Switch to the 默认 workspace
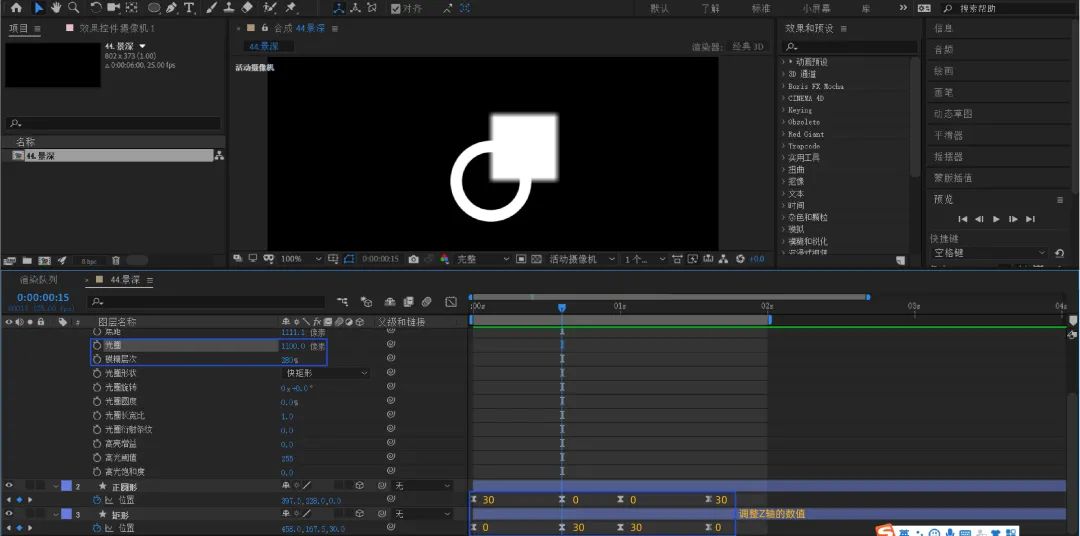The width and height of the screenshot is (1080, 536). [659, 8]
